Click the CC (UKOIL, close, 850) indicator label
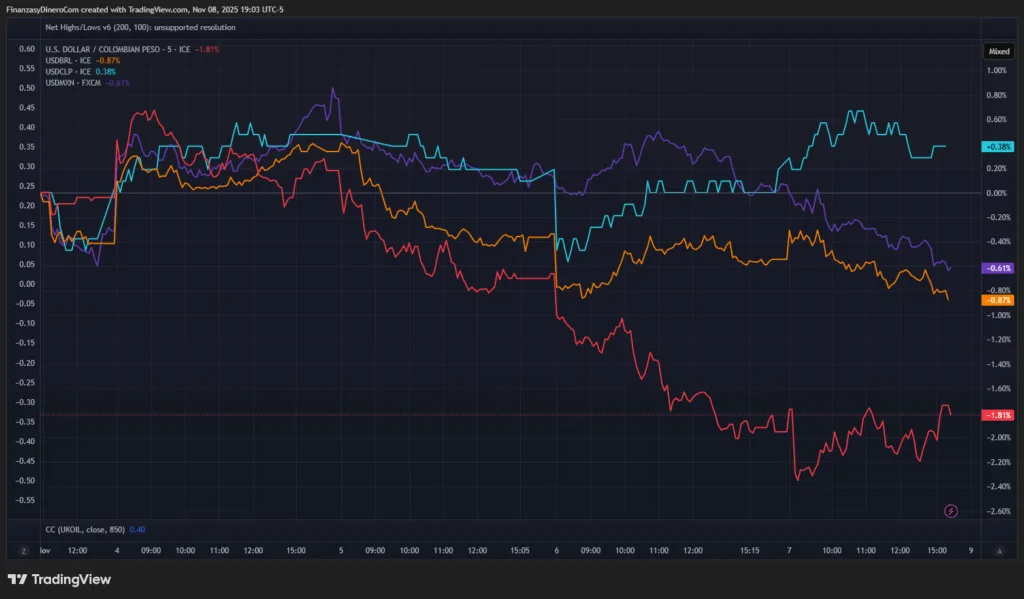 [x=85, y=529]
